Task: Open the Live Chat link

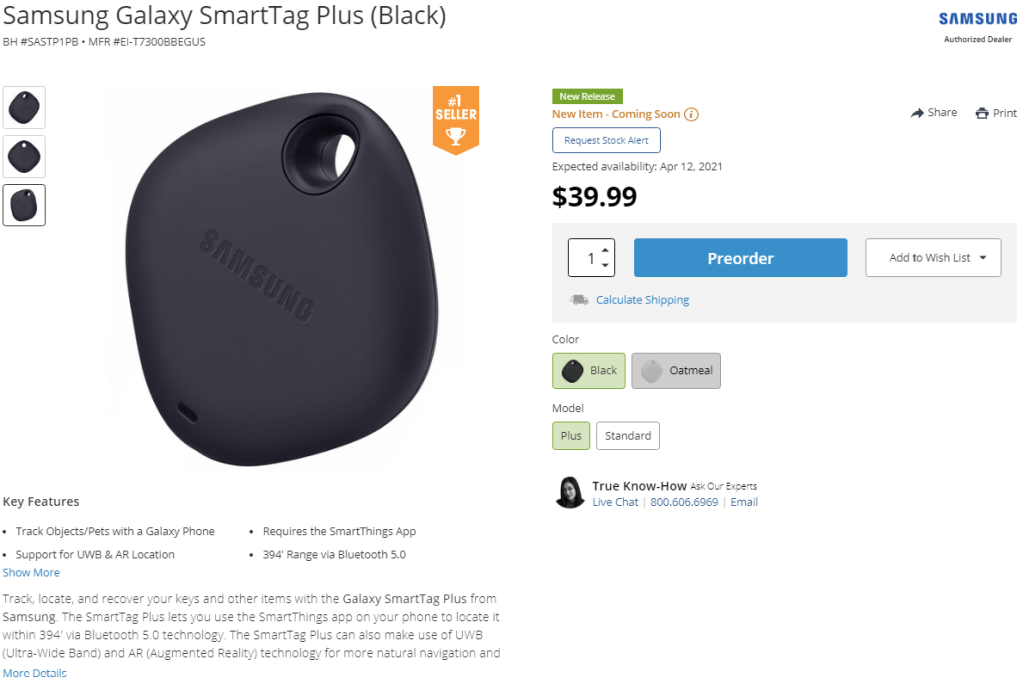Action: (x=615, y=502)
